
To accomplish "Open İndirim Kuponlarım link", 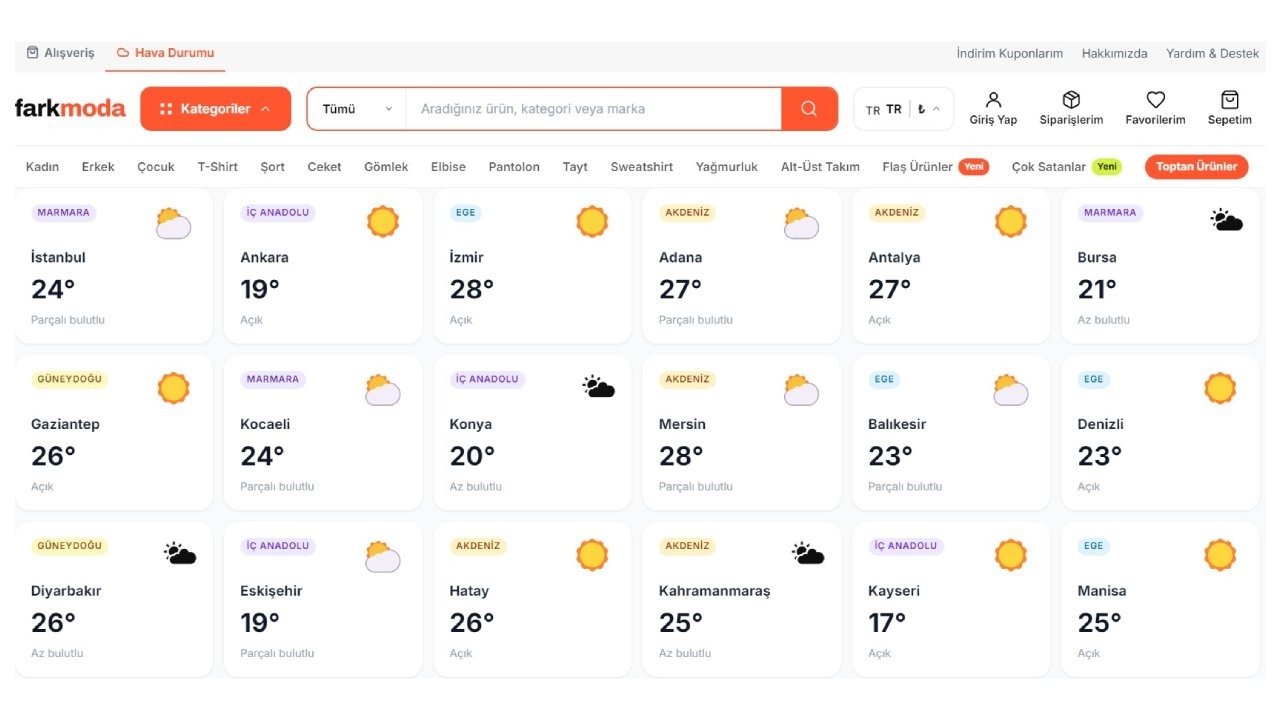I will click(x=1009, y=54).
